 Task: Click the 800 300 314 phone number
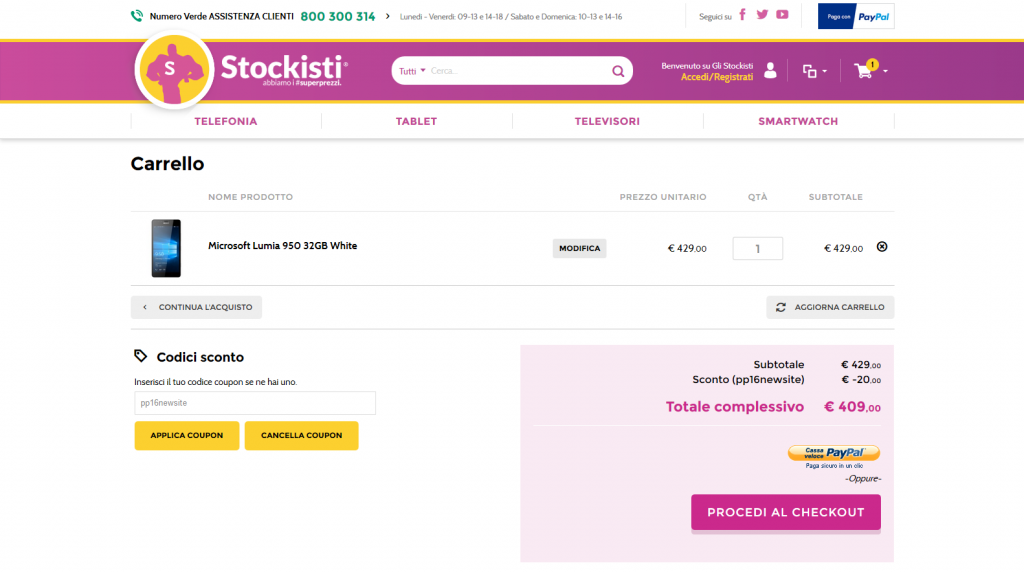pos(338,16)
